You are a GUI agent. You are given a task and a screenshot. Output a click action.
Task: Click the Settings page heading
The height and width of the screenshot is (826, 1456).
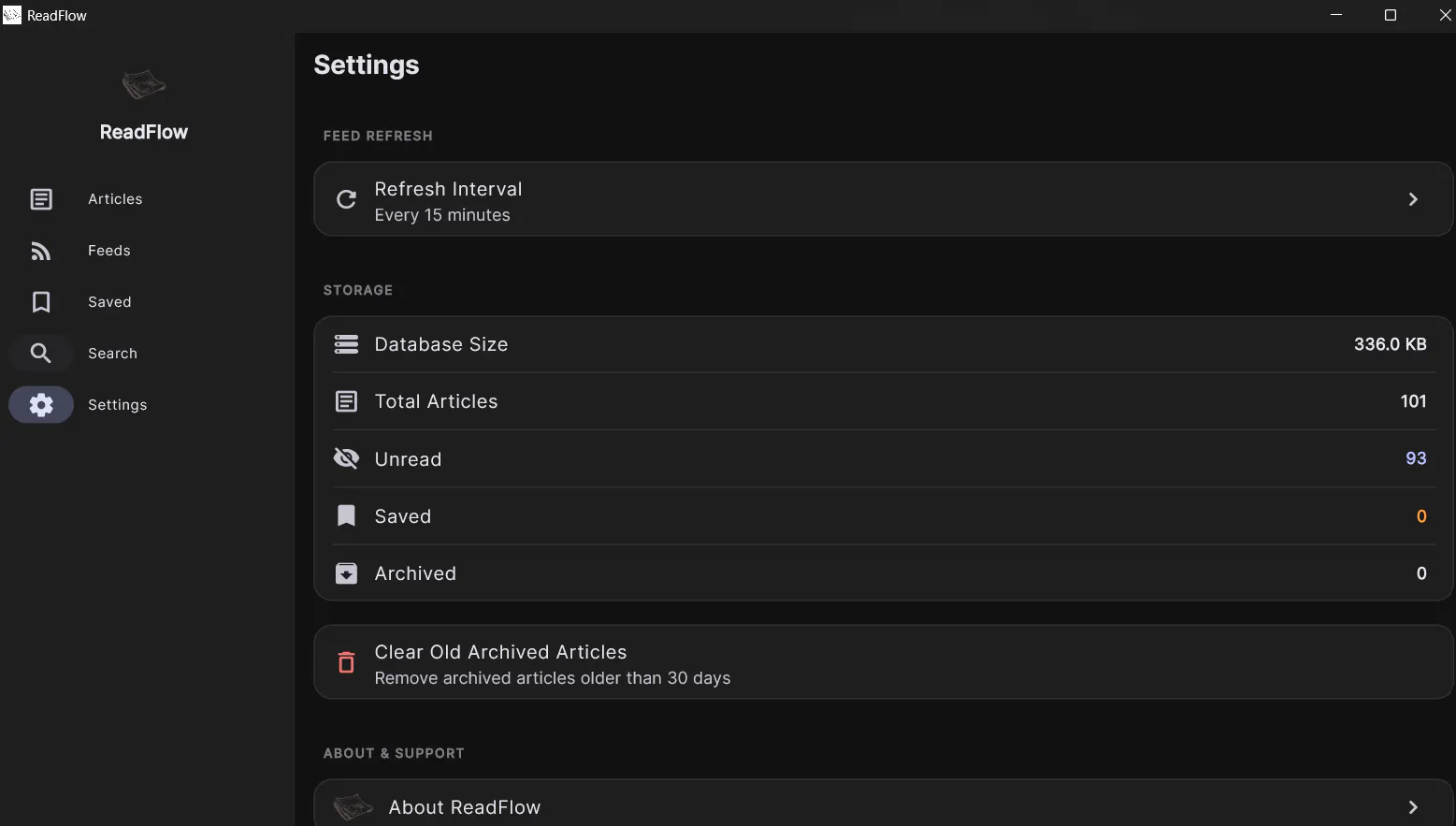(367, 65)
